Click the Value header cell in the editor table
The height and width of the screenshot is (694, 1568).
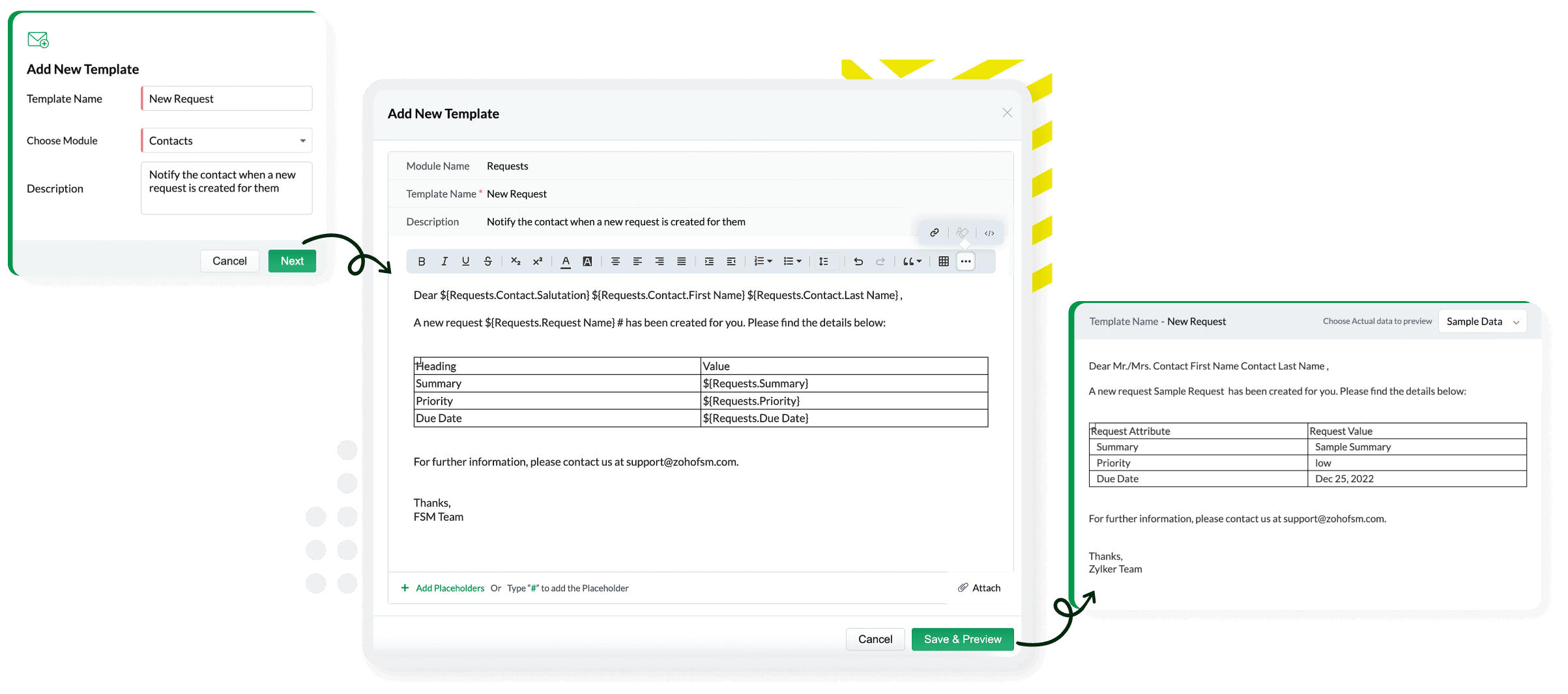click(844, 366)
